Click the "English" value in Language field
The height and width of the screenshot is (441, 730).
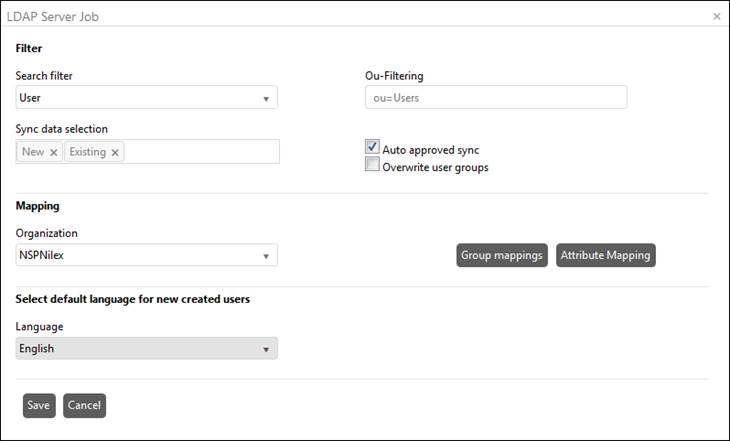click(37, 349)
